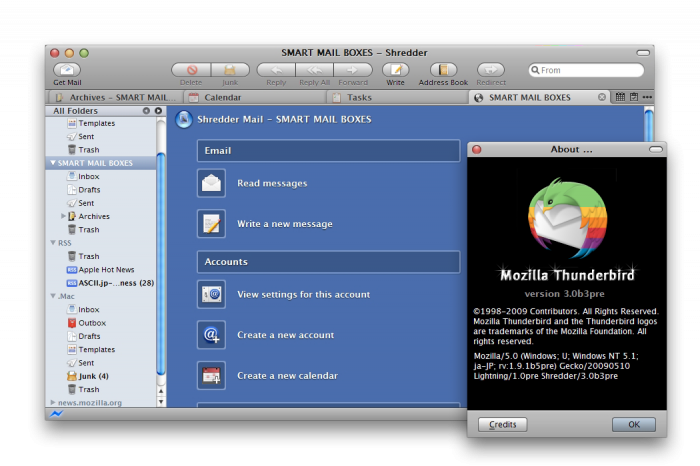This screenshot has width=700, height=466.
Task: Click the Email section header
Action: click(329, 150)
